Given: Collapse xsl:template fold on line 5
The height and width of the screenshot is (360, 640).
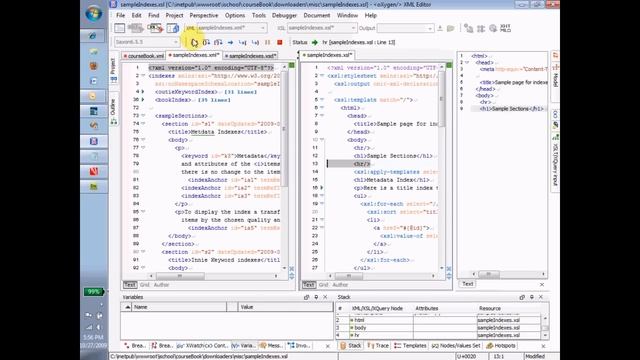Looking at the screenshot, I should tap(322, 100).
